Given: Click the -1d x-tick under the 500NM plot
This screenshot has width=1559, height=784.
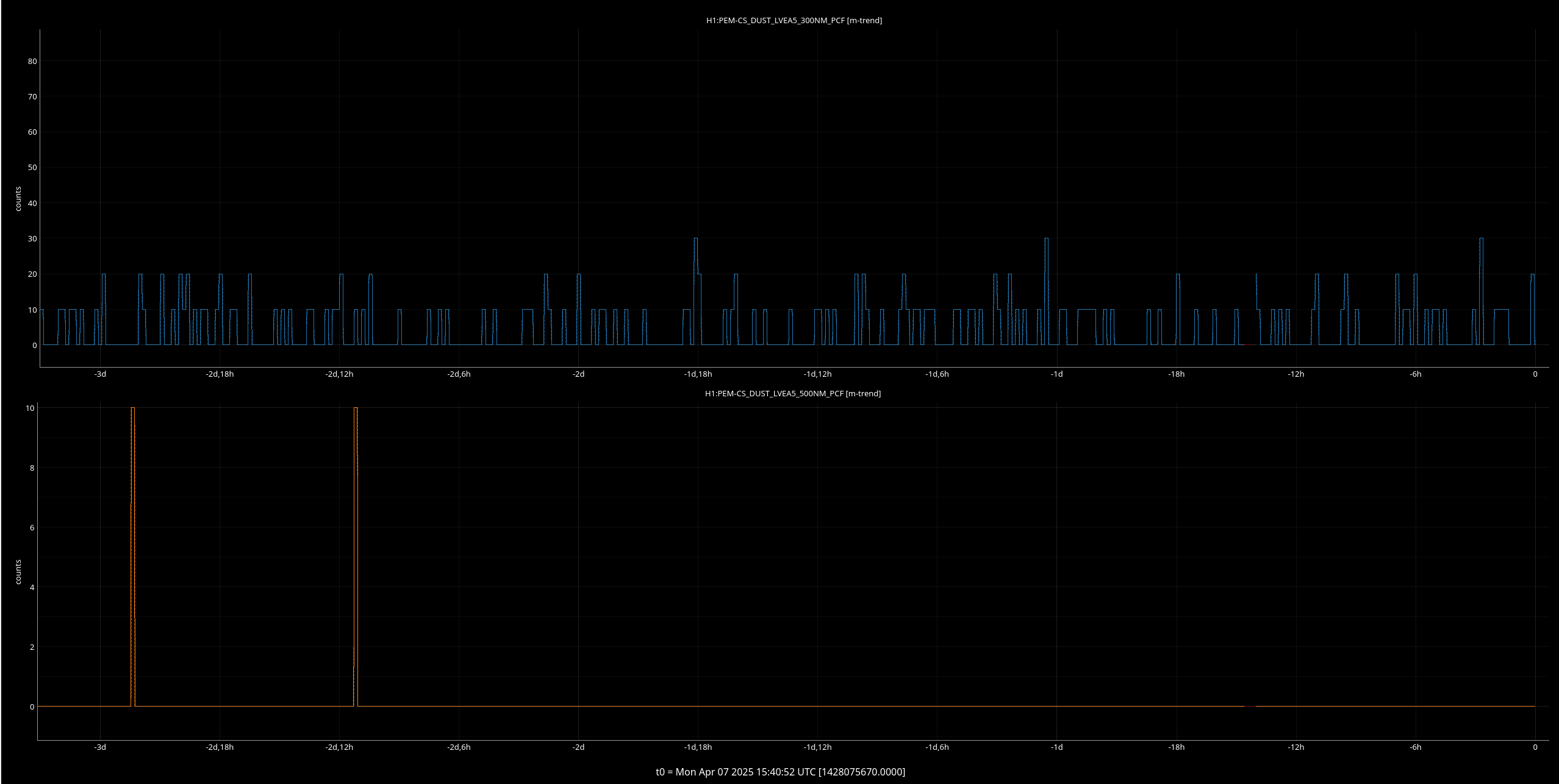Looking at the screenshot, I should 1056,747.
